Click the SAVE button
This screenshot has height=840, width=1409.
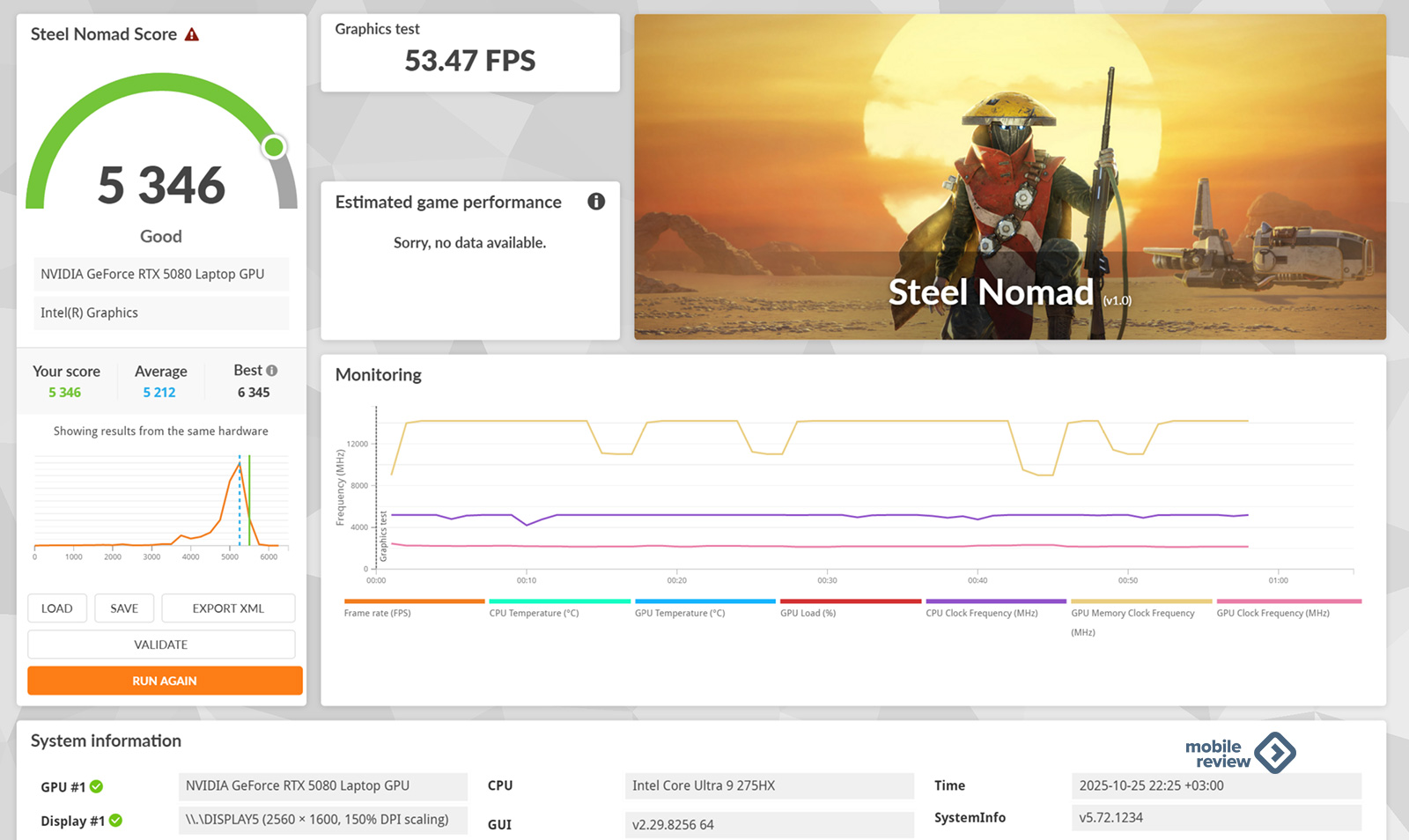click(124, 608)
